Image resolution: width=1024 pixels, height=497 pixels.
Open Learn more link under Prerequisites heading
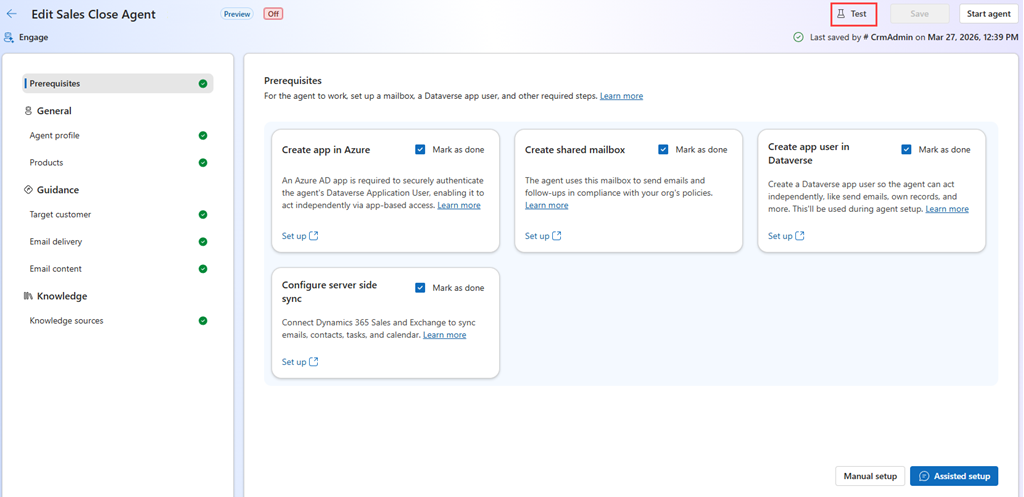pos(621,96)
